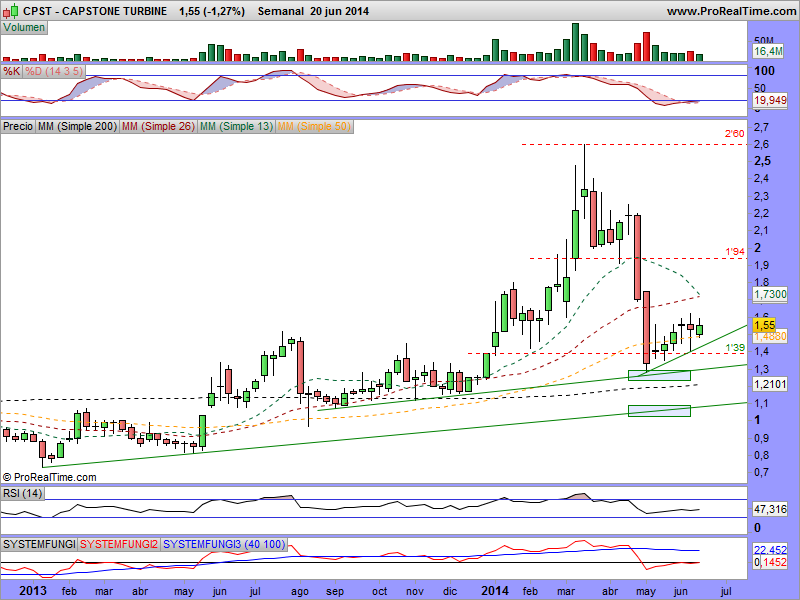The image size is (800, 600).
Task: Click the 1,55 (-1,27%) quote text
Action: tap(212, 11)
